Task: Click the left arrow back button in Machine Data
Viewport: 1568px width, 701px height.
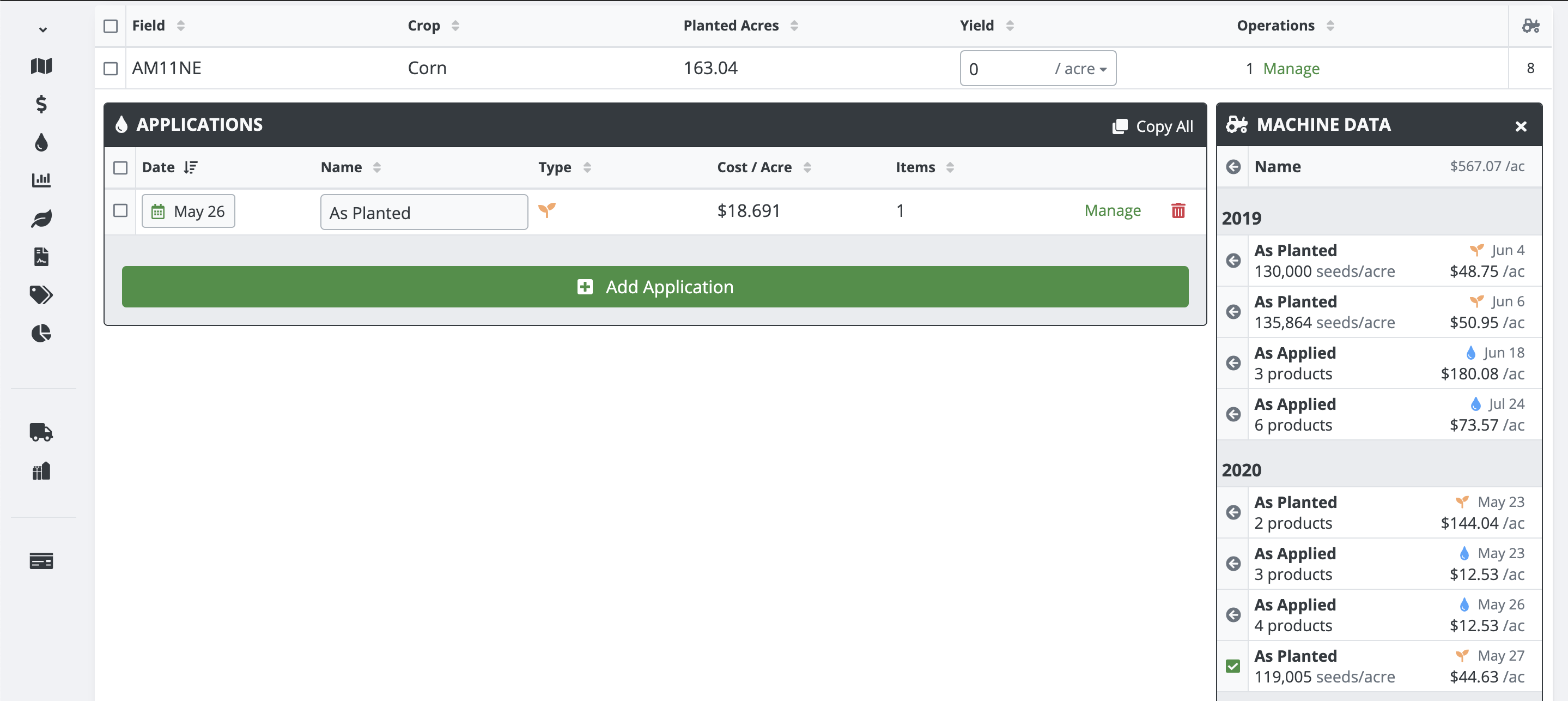Action: [x=1234, y=167]
